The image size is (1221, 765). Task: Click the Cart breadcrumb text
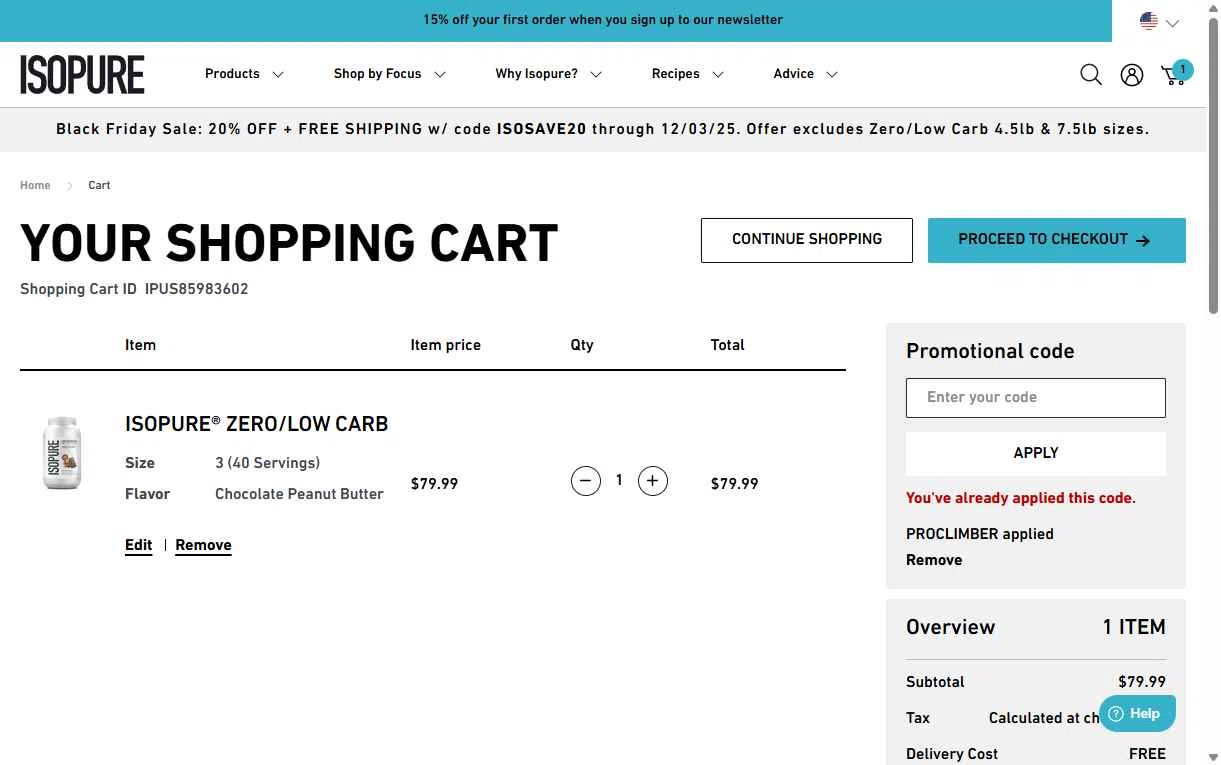coord(99,185)
